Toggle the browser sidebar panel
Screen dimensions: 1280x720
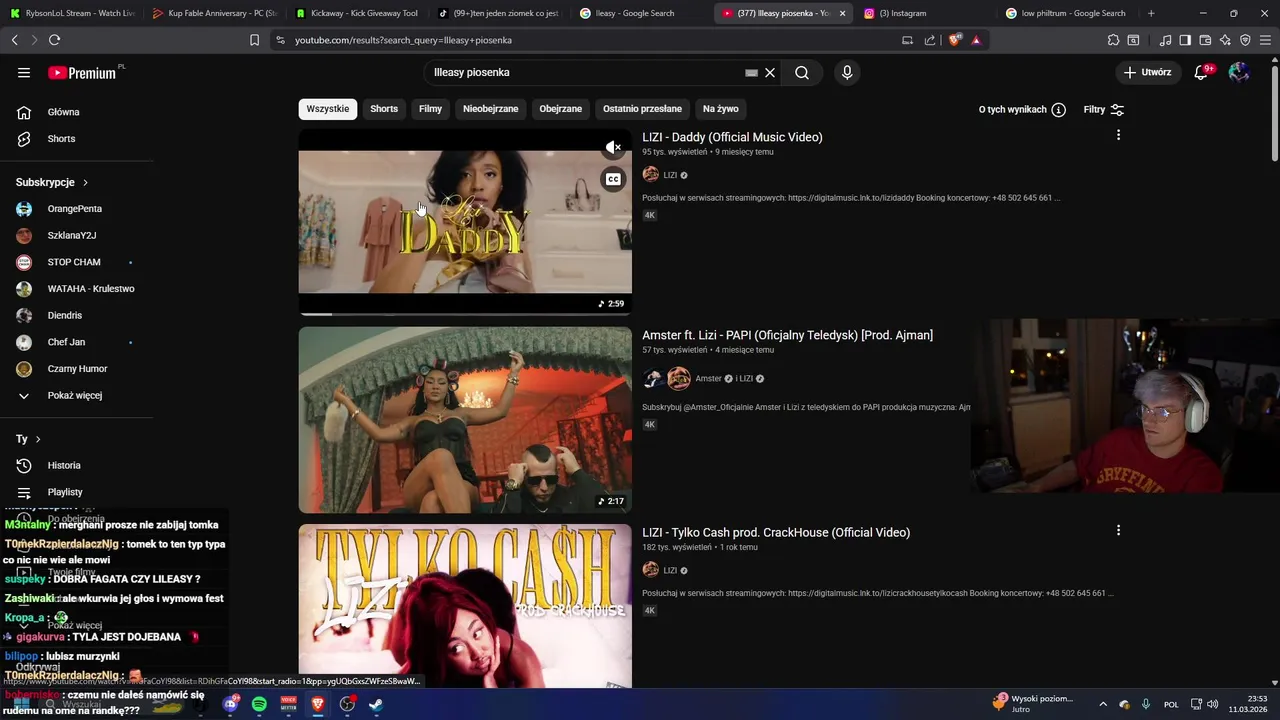coord(1185,40)
